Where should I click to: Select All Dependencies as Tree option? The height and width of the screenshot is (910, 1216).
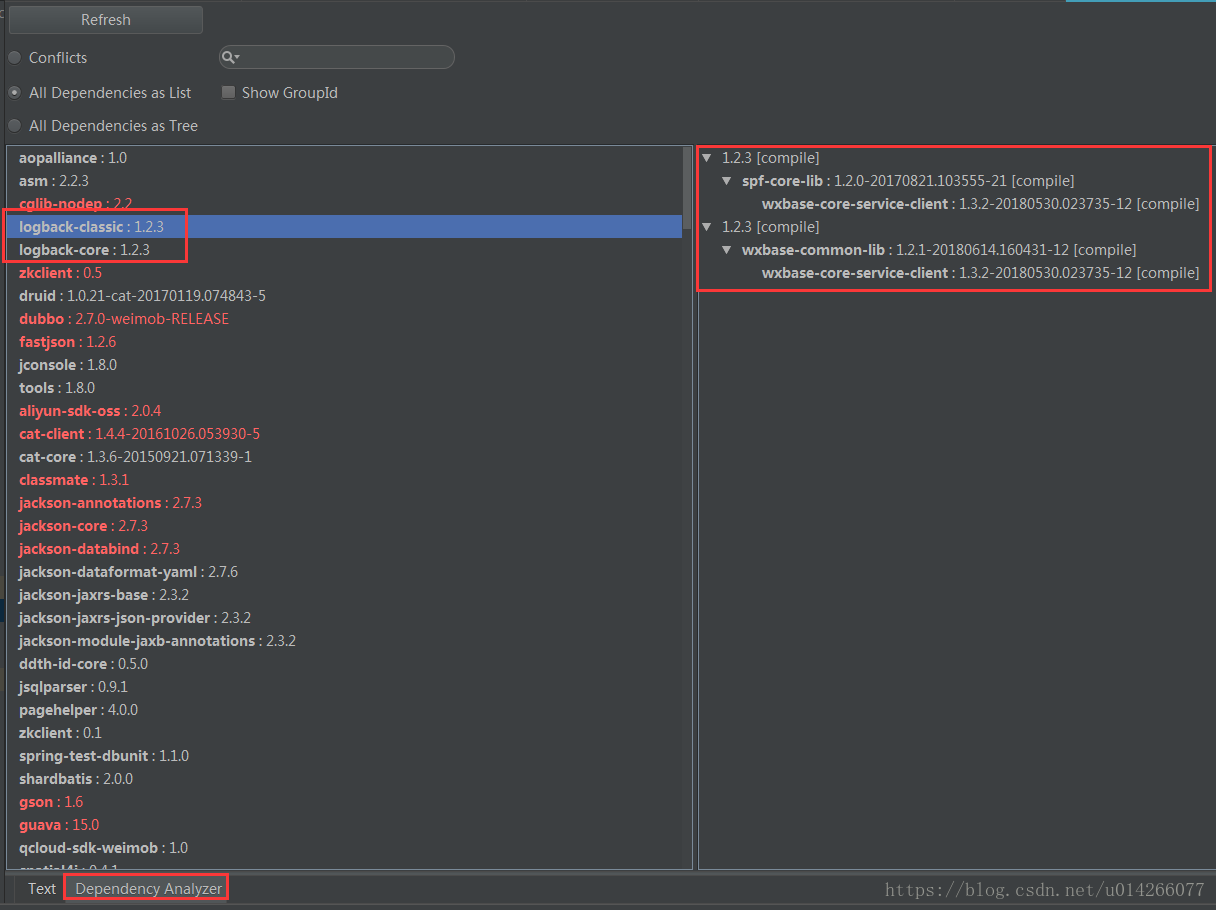(x=15, y=126)
